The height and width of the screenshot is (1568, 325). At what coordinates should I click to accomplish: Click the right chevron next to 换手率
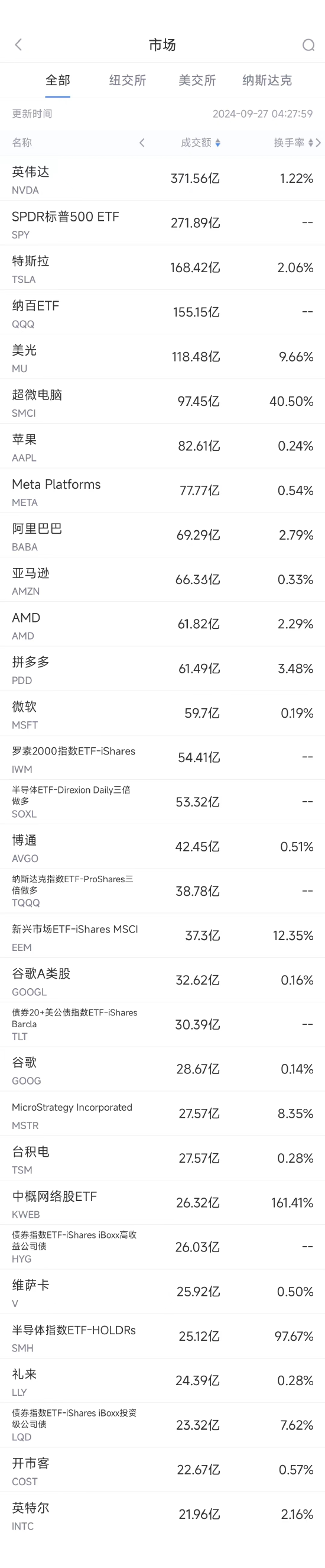tap(318, 143)
